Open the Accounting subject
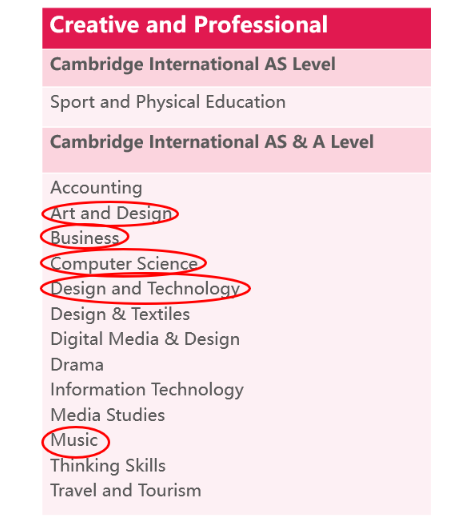The height and width of the screenshot is (518, 462). coord(96,188)
